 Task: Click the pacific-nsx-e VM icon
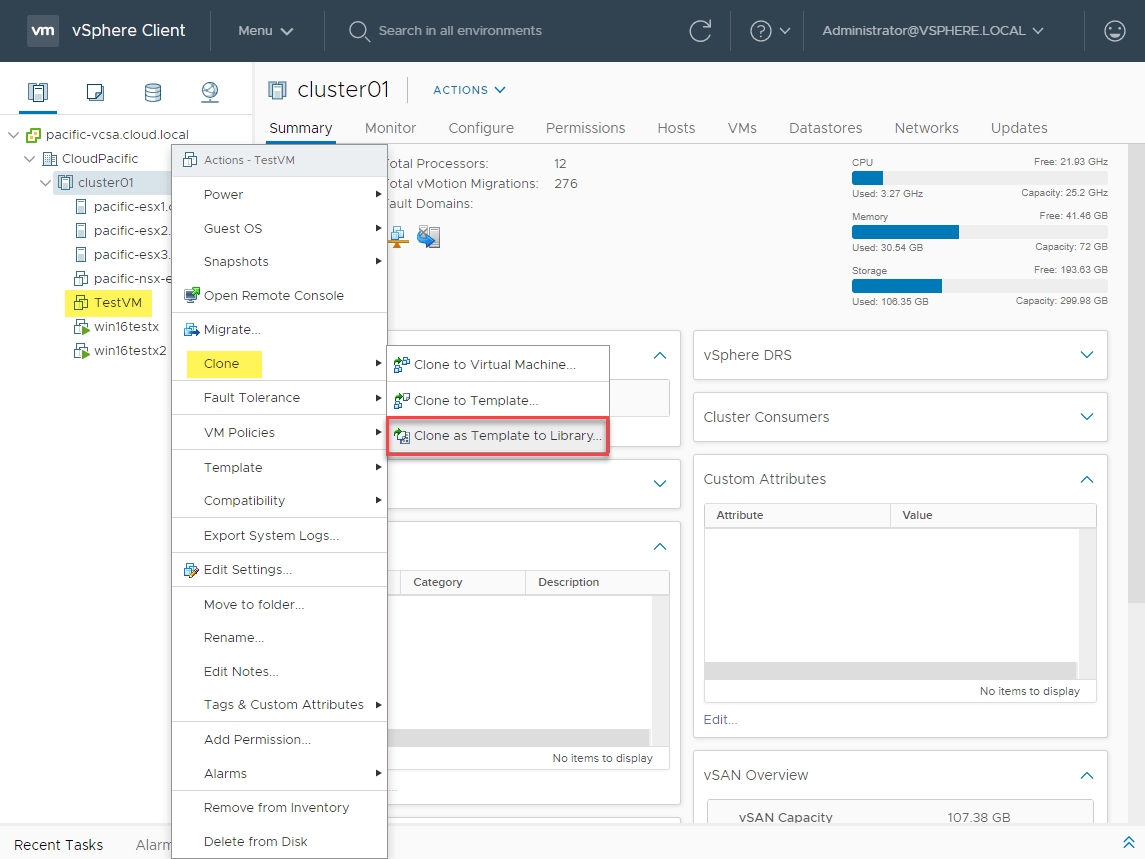81,279
